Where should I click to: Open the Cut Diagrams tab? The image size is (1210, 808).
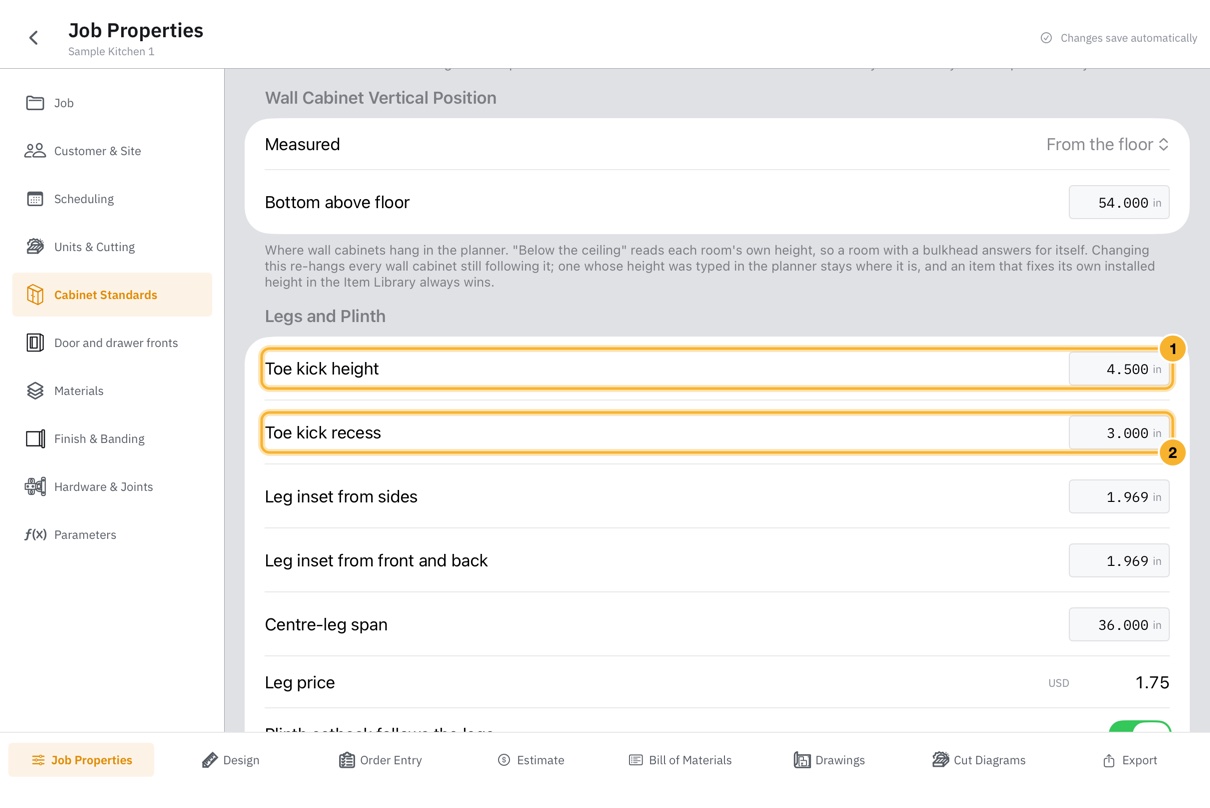pyautogui.click(x=978, y=760)
